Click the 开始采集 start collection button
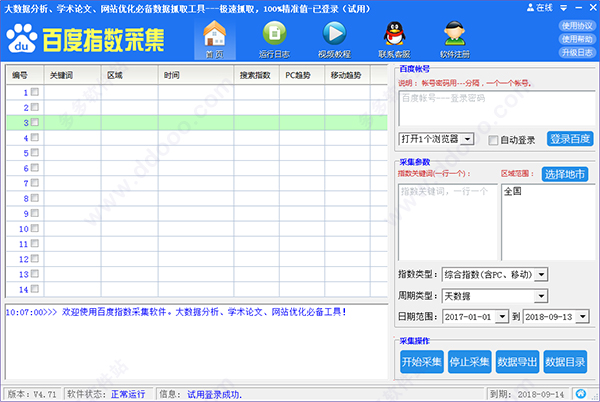This screenshot has width=600, height=402. click(421, 362)
